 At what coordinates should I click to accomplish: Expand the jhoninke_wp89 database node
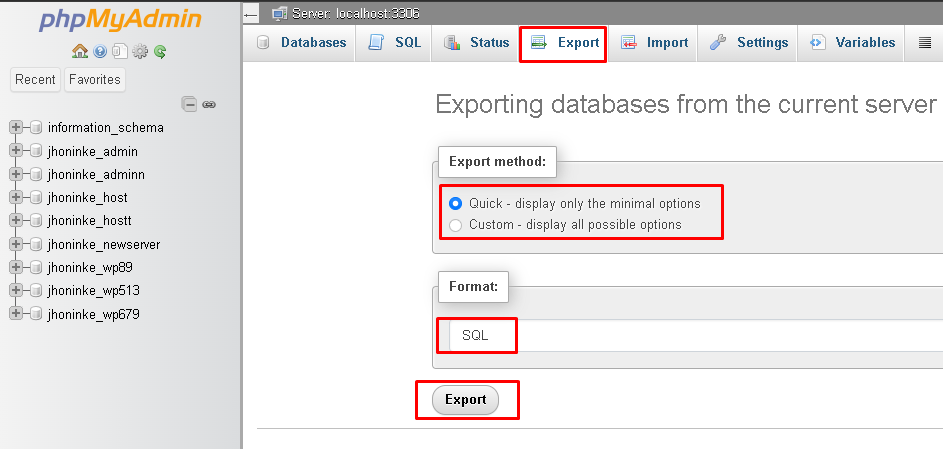pos(16,267)
